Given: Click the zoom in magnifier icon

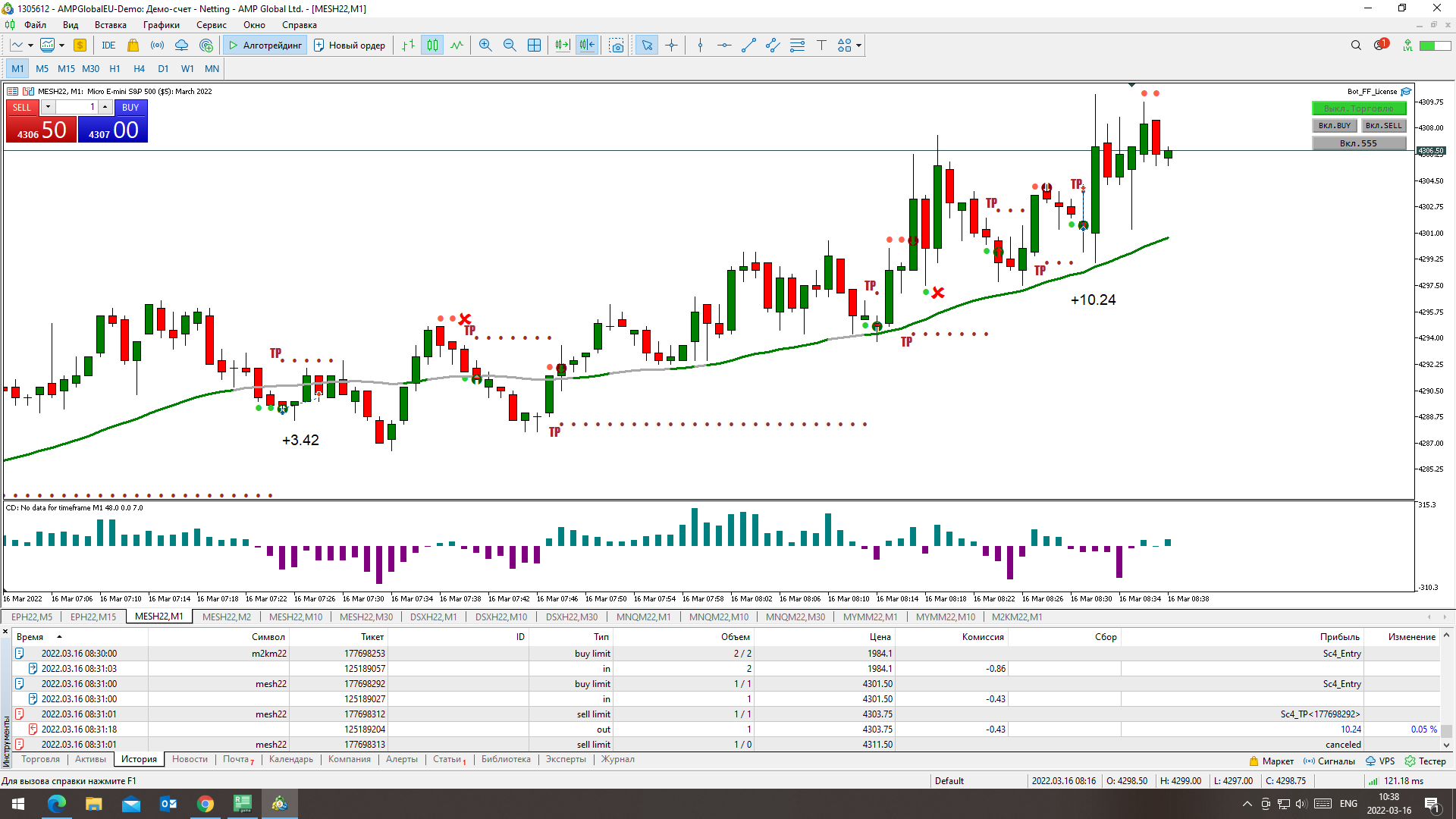Looking at the screenshot, I should [485, 45].
